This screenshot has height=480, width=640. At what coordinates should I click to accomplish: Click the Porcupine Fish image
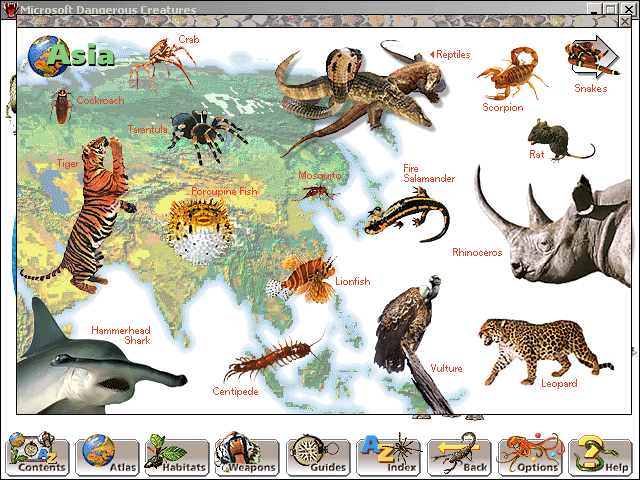[200, 231]
